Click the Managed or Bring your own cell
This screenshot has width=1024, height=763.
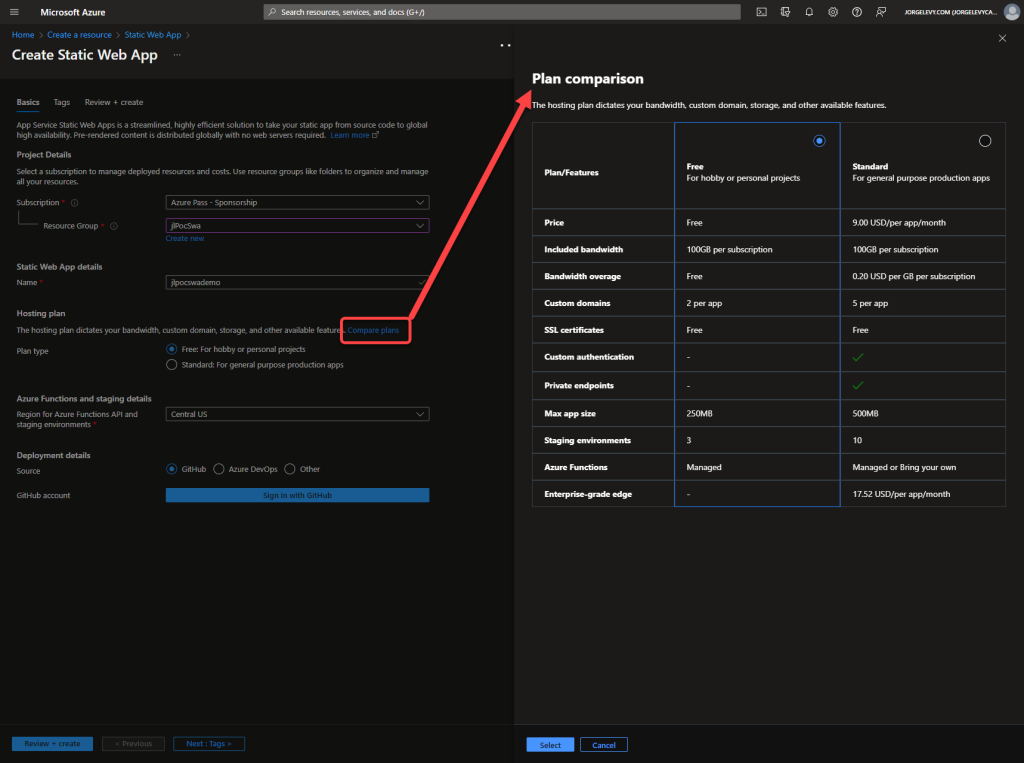923,467
